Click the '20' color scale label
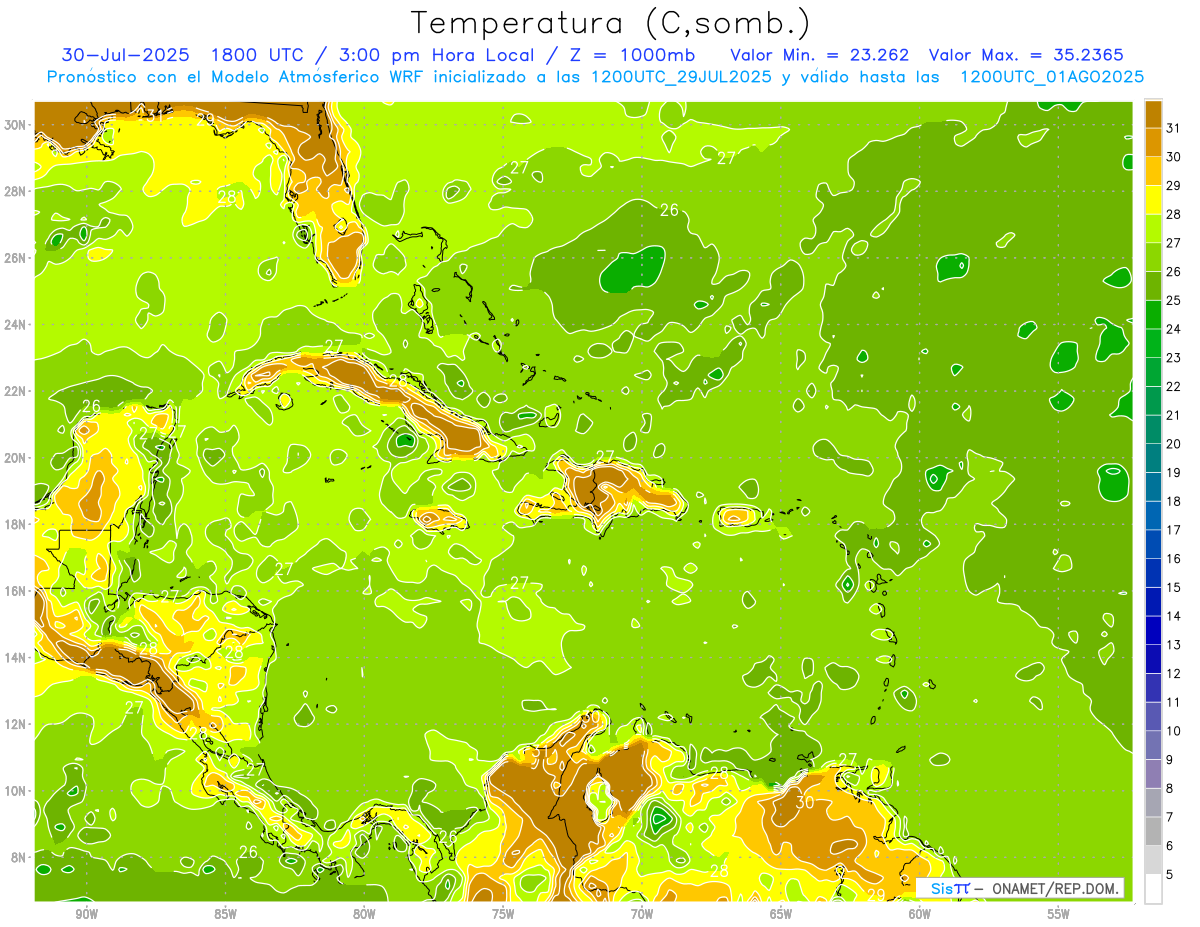 coord(1174,444)
